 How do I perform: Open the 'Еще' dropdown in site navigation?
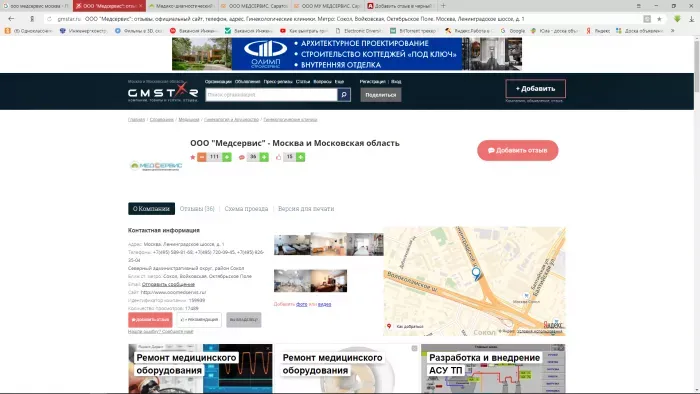point(339,82)
